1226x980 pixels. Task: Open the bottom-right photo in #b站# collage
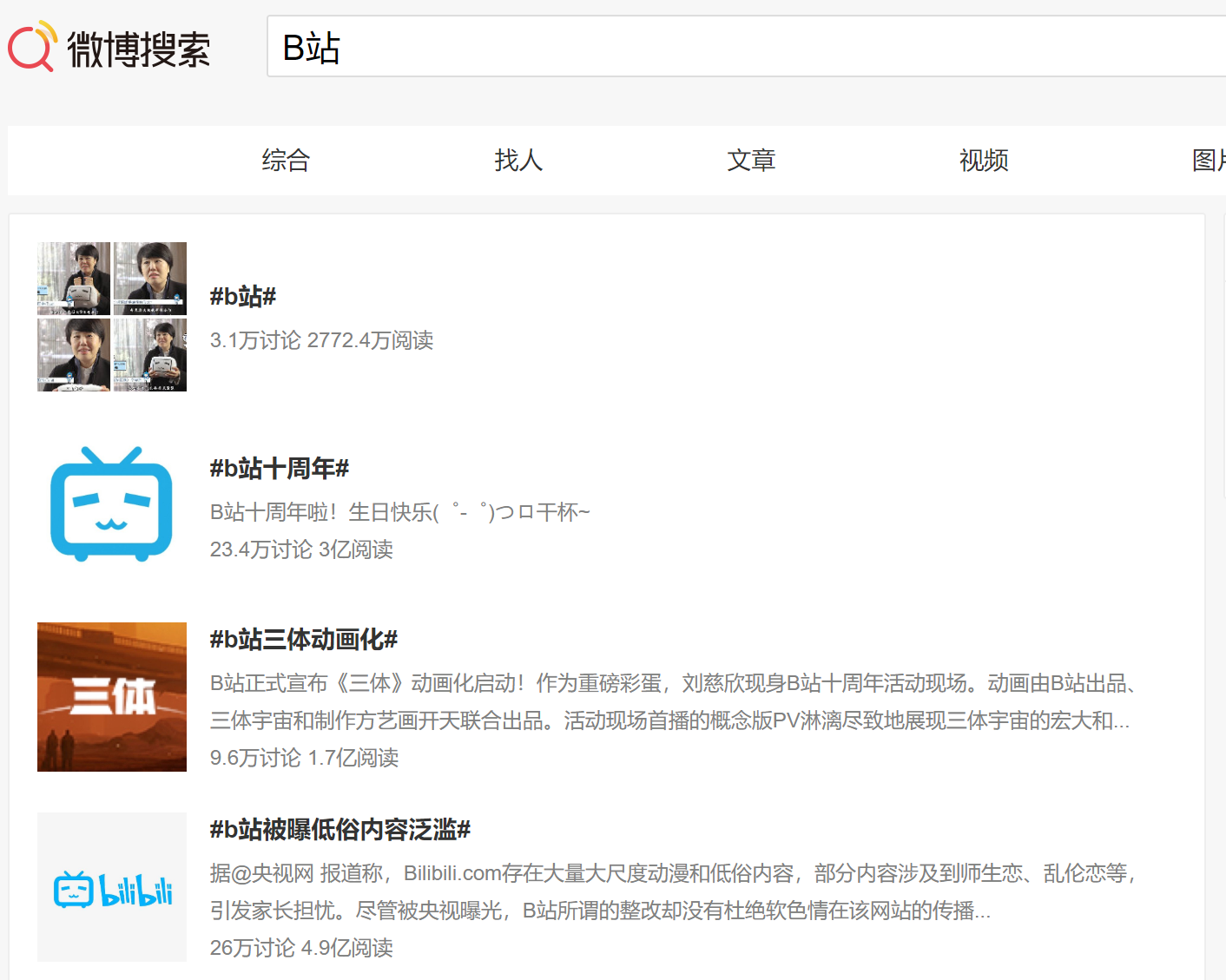pyautogui.click(x=150, y=355)
